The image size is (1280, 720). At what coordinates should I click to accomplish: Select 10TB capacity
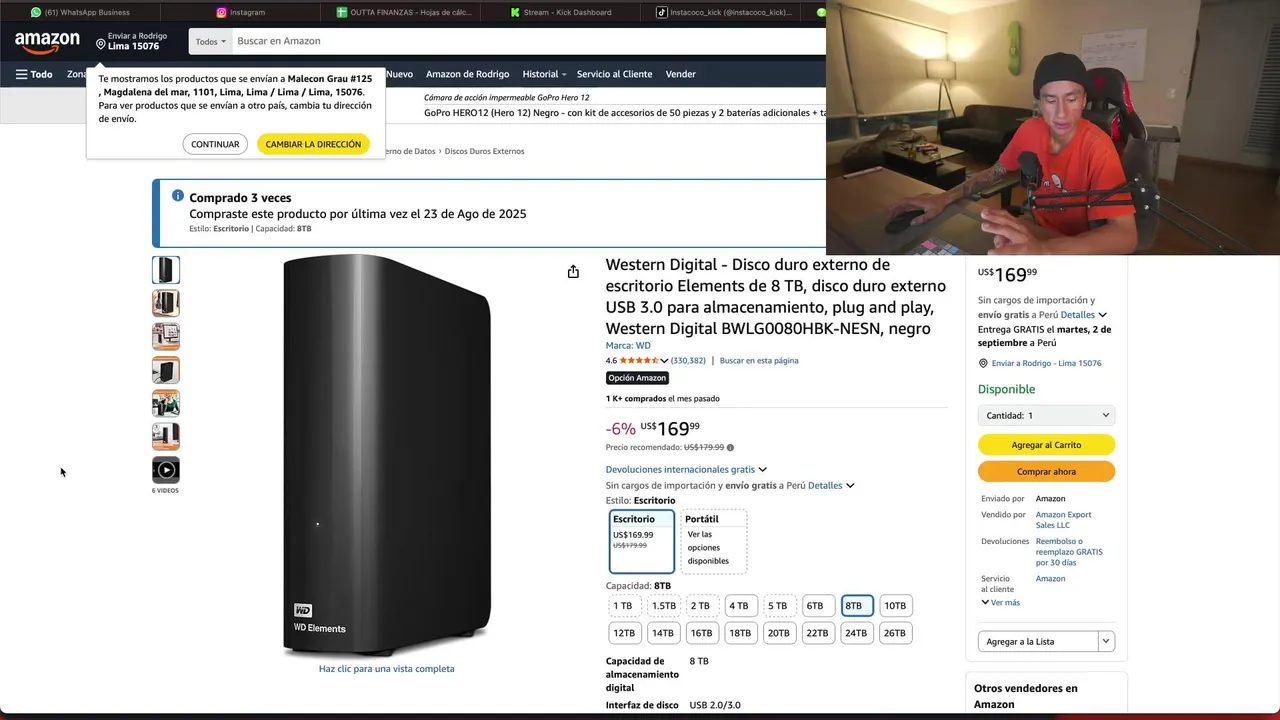pyautogui.click(x=895, y=606)
